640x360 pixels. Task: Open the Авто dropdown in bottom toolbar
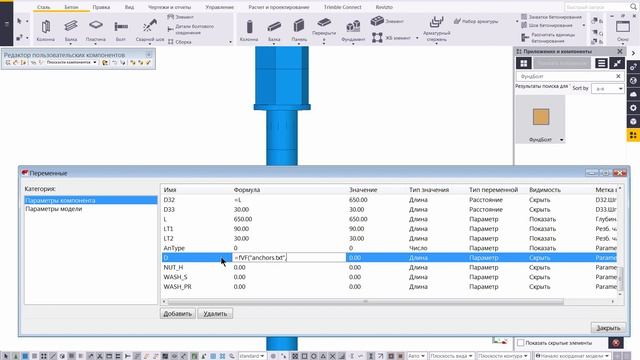[x=416, y=356]
